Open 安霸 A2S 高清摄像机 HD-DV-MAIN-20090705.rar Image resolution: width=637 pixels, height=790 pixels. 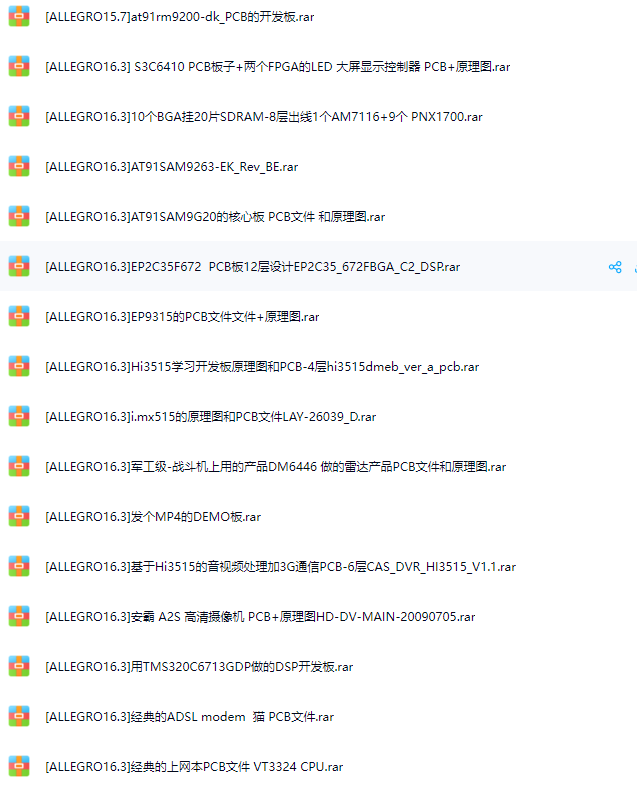tap(260, 617)
